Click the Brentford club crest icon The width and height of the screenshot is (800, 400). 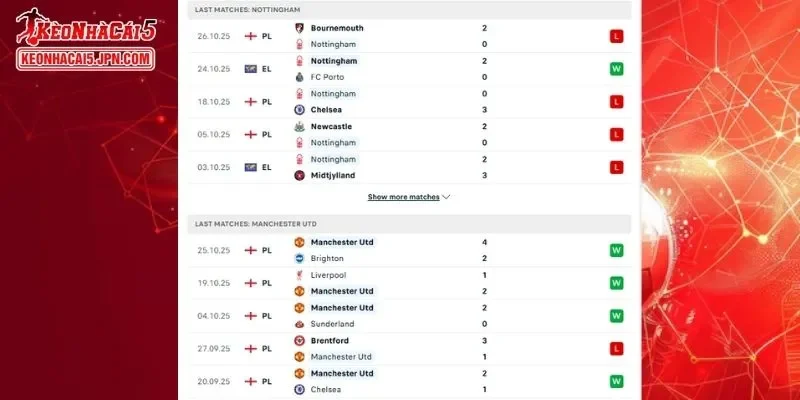(299, 340)
